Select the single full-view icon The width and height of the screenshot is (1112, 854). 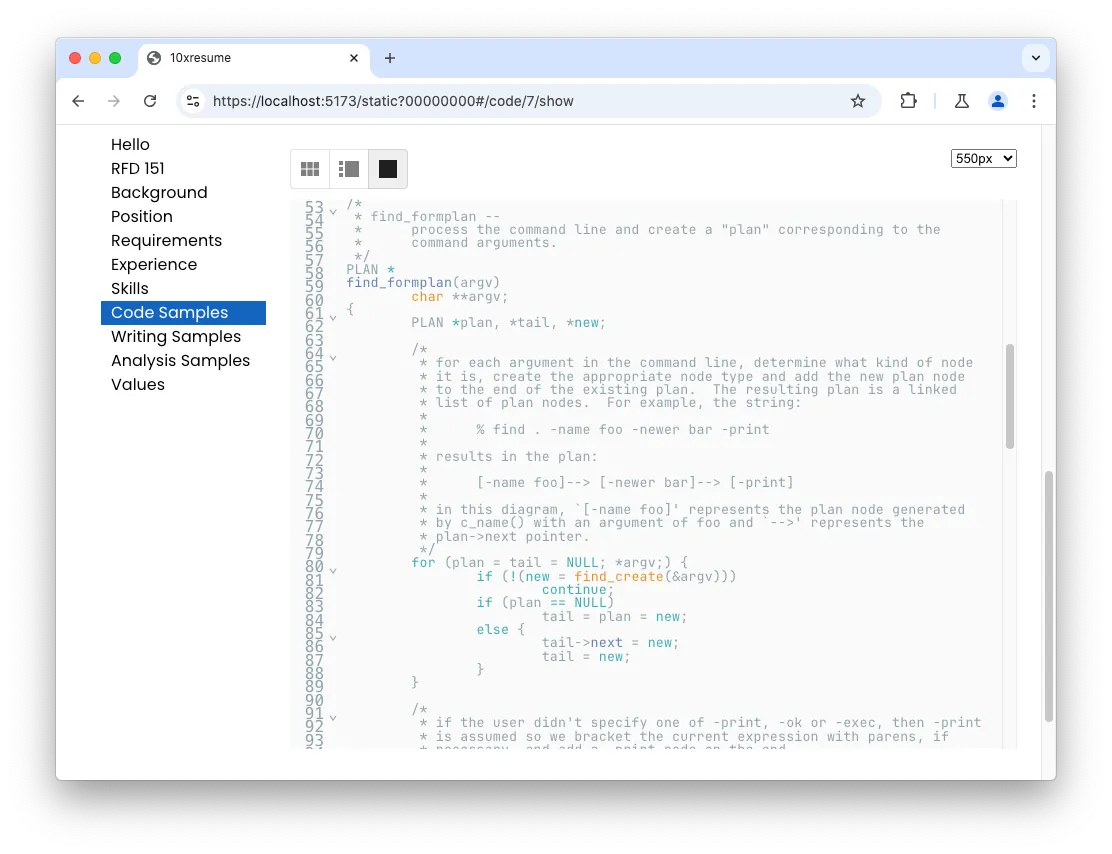(387, 168)
